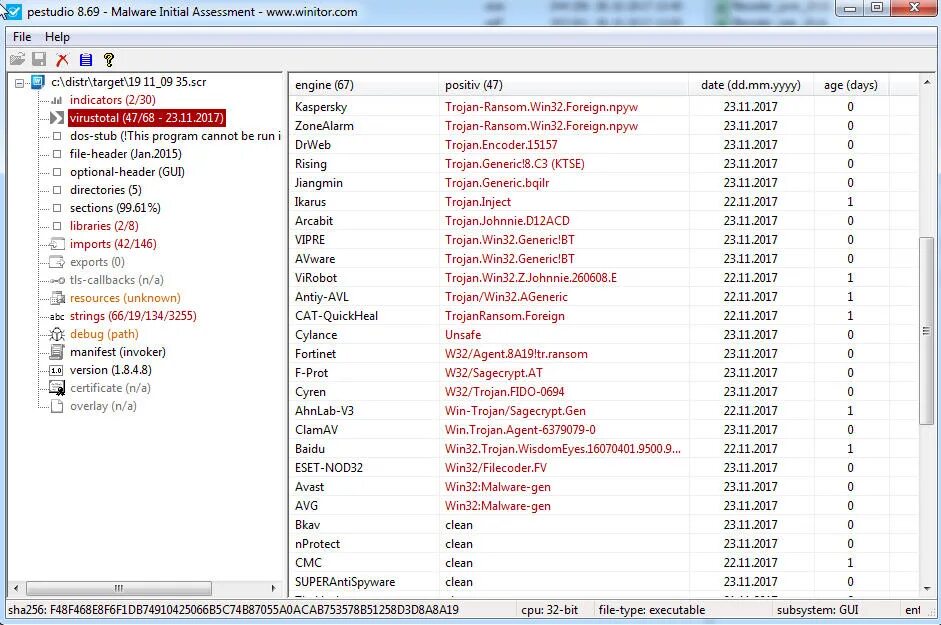Sort by the age (days) column header
941x625 pixels.
(x=850, y=85)
